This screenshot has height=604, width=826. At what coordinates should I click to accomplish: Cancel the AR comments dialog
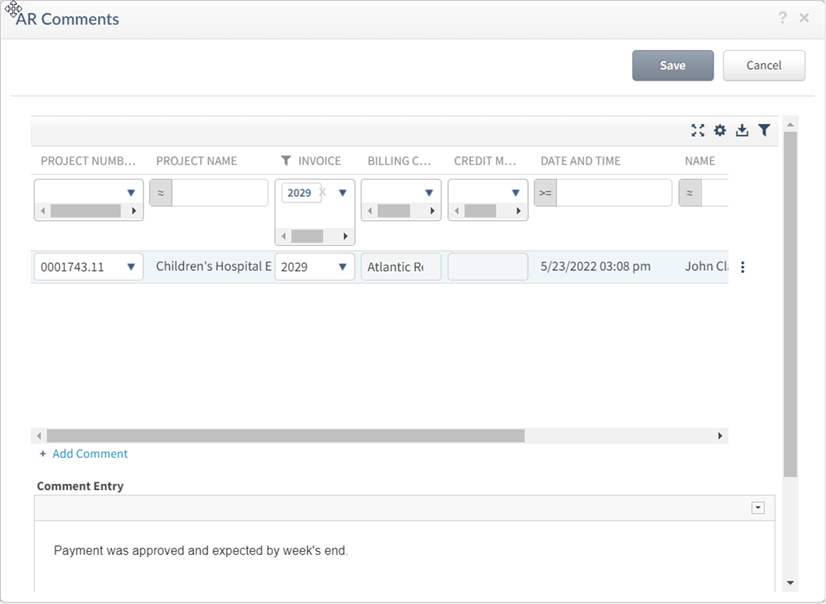click(x=764, y=65)
